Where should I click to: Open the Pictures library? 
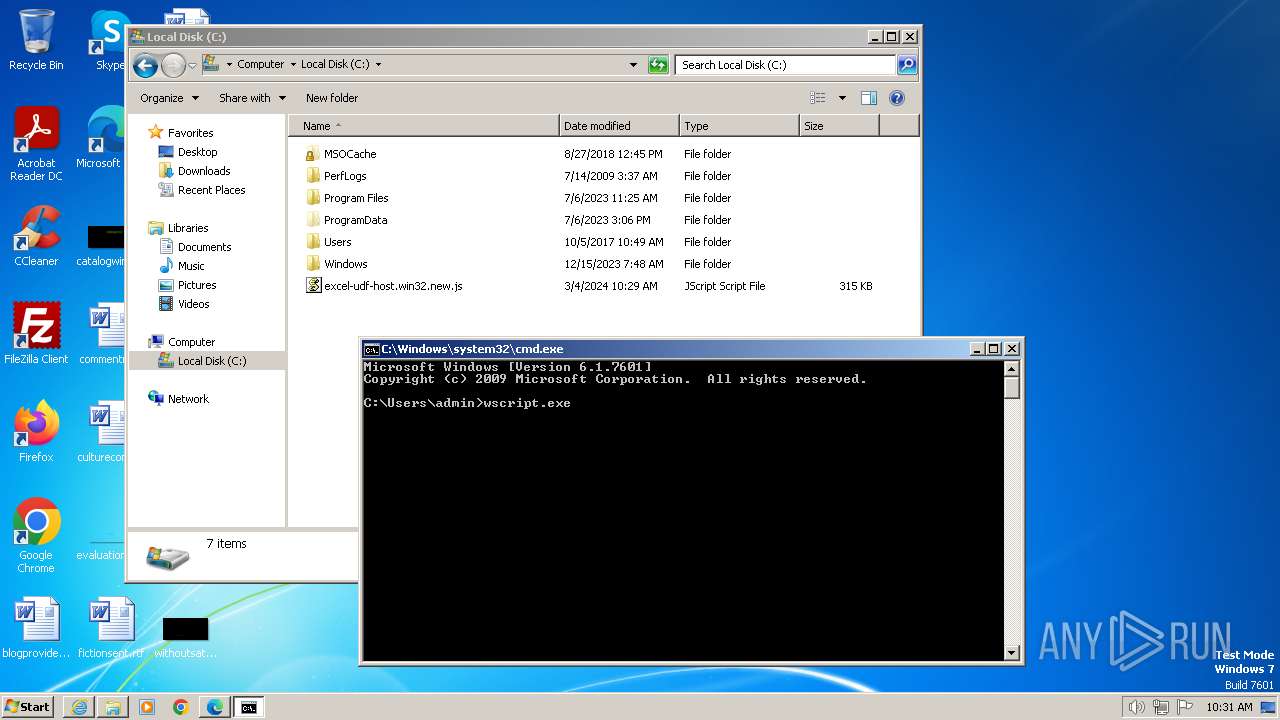click(x=197, y=285)
